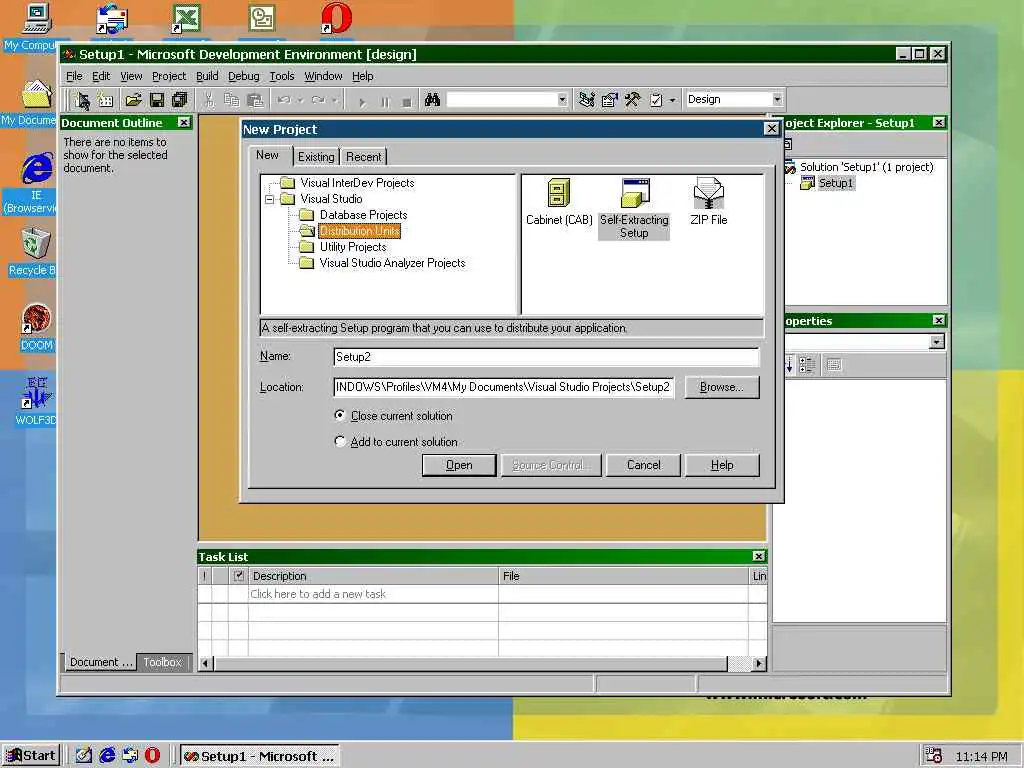Click Alphabetic sort icon in Properties panel
This screenshot has height=768, width=1024.
tap(789, 365)
